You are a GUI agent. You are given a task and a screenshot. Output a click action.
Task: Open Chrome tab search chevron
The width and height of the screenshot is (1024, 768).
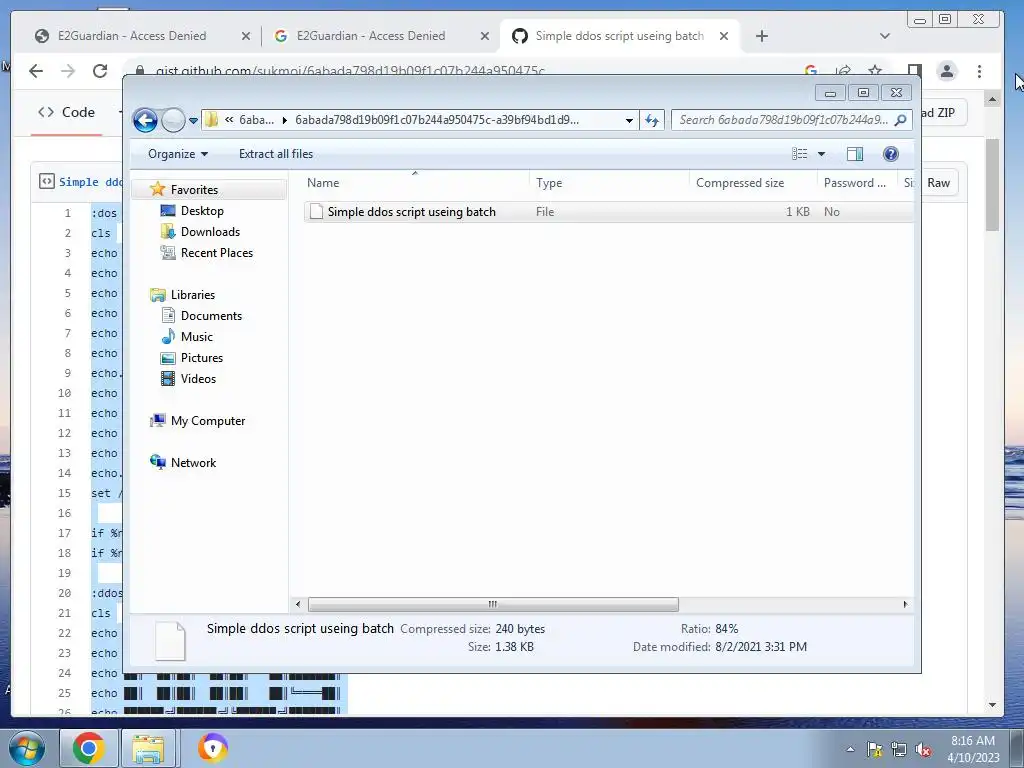885,37
